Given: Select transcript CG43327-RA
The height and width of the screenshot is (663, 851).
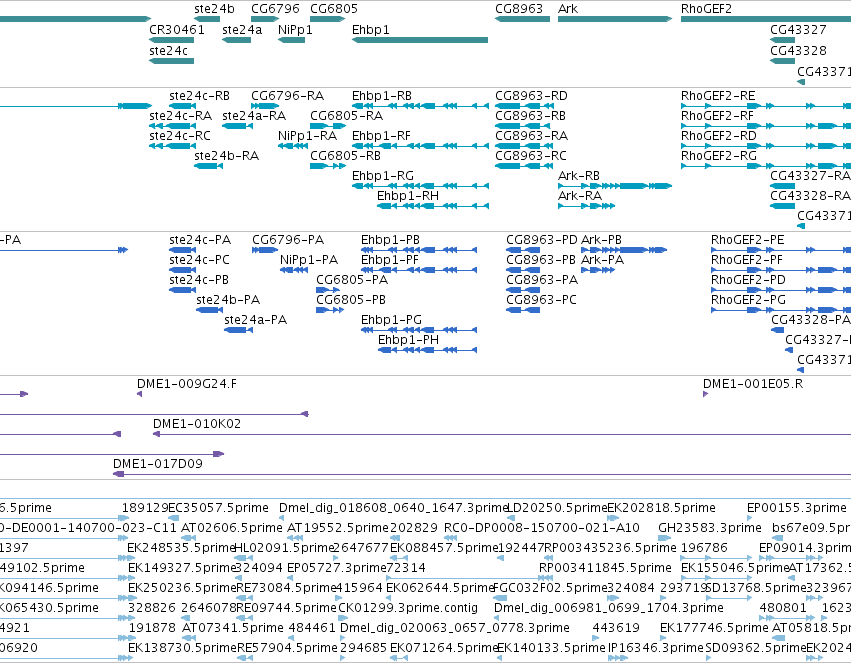Looking at the screenshot, I should (x=810, y=176).
